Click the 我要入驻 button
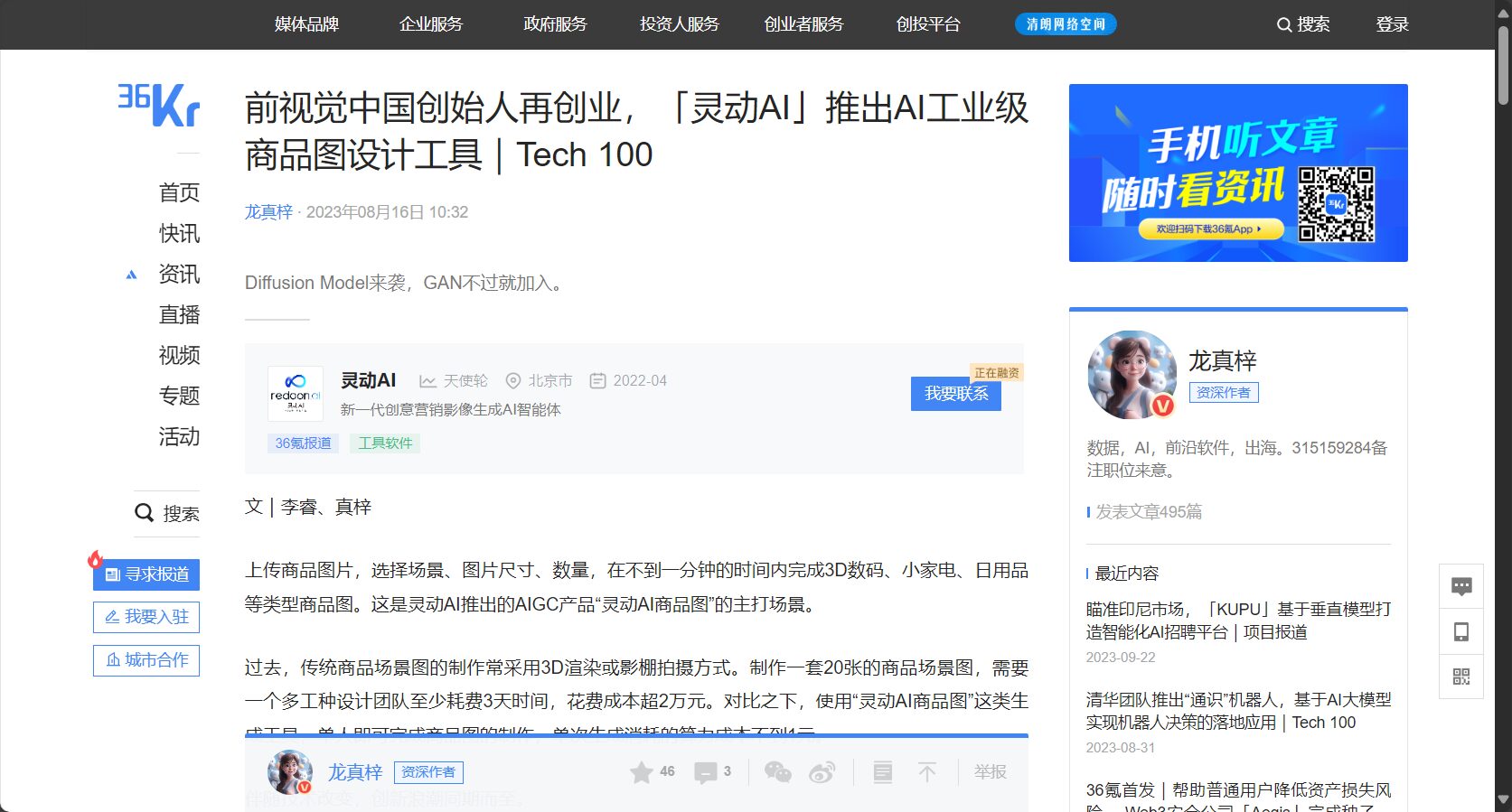Image resolution: width=1512 pixels, height=812 pixels. pos(146,617)
